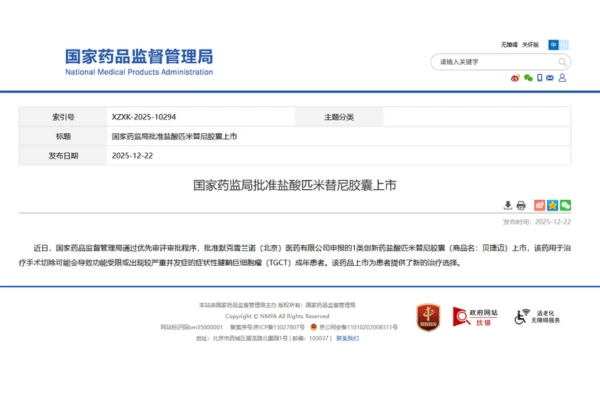Share article to Weibo via red icon
The height and width of the screenshot is (400, 600).
[x=540, y=205]
